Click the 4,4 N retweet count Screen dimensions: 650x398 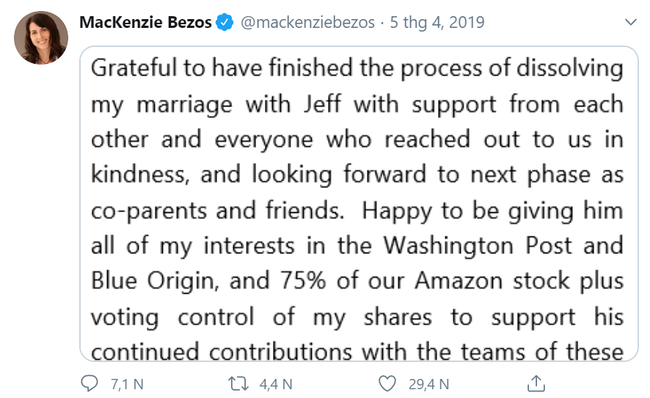point(276,384)
